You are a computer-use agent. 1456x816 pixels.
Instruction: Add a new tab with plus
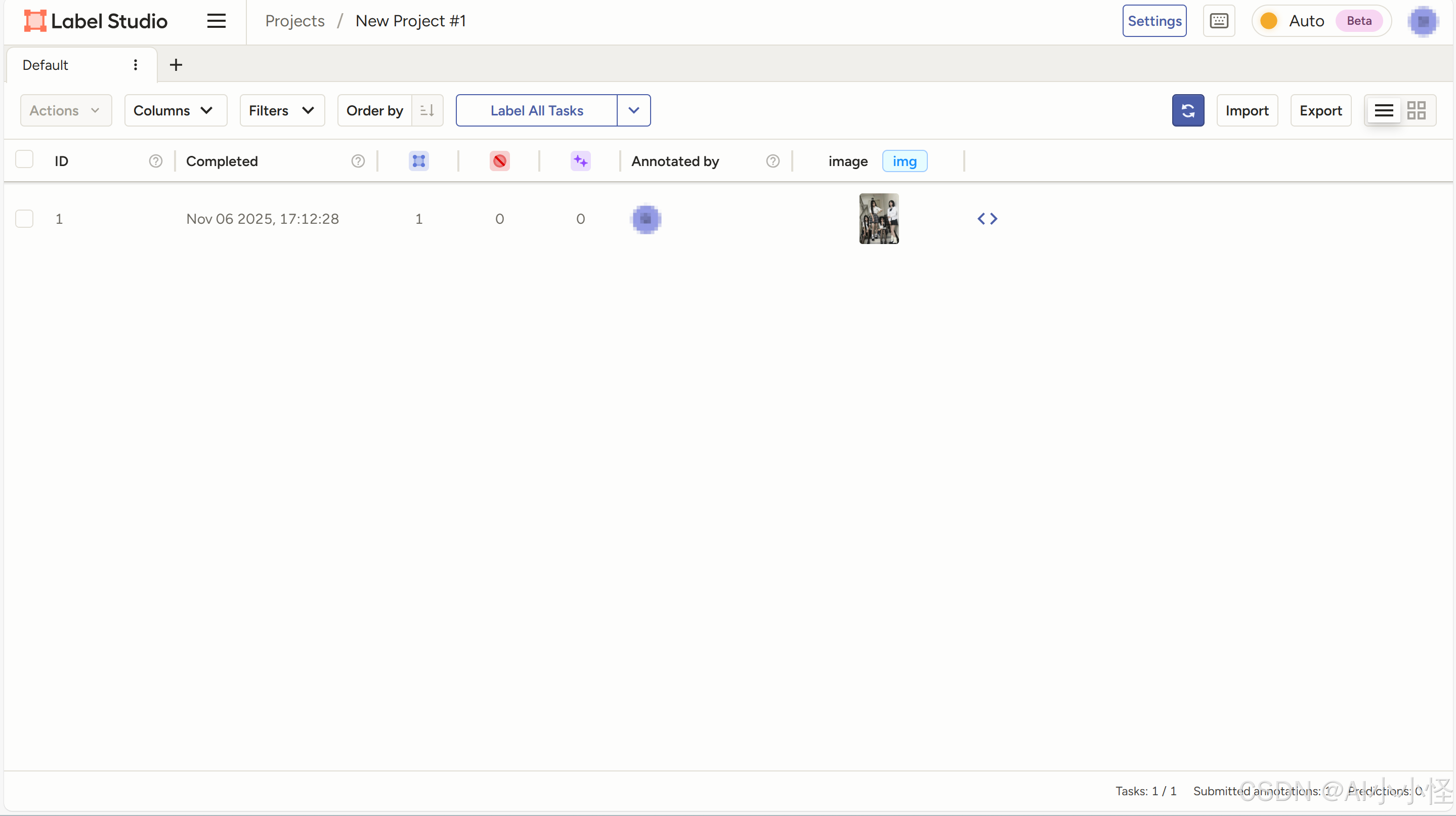click(176, 65)
